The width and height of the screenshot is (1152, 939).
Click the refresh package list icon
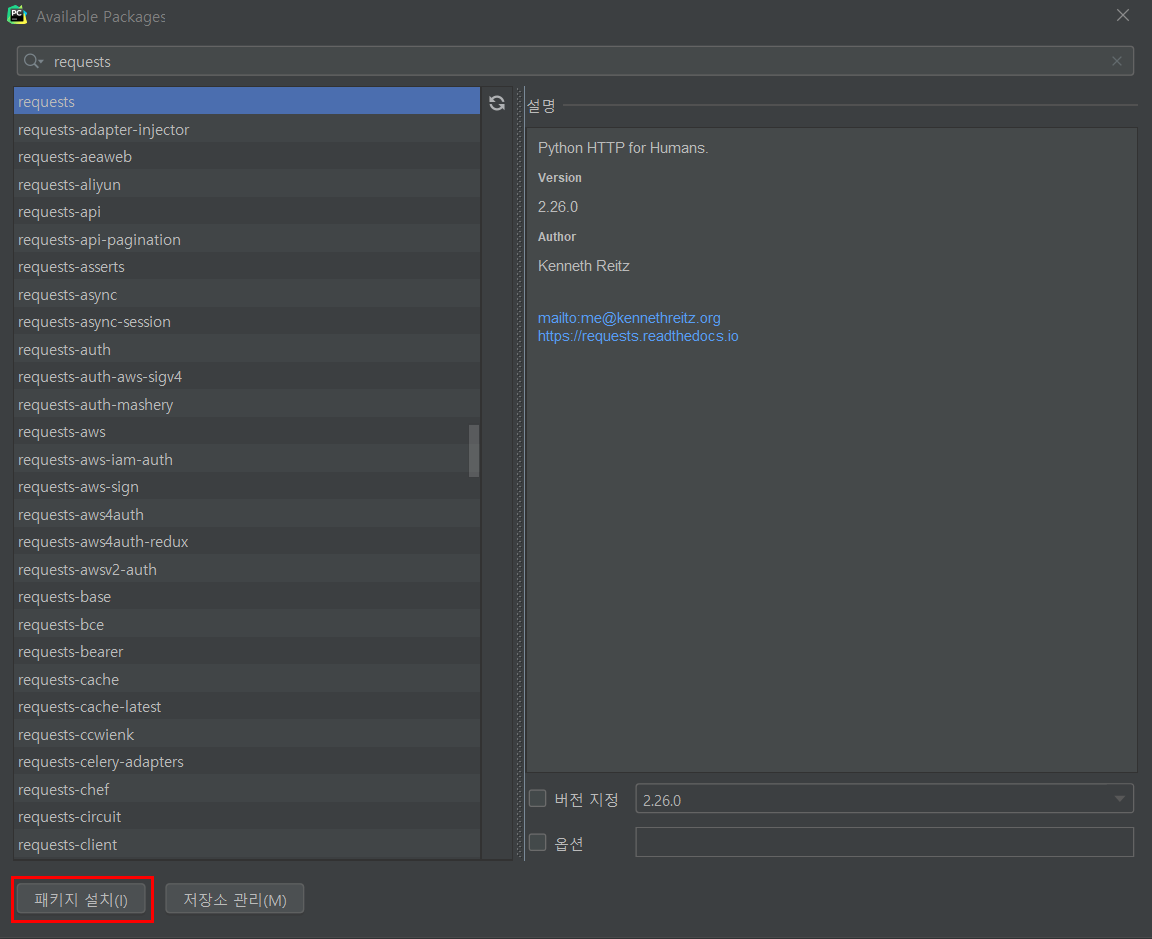tap(497, 102)
